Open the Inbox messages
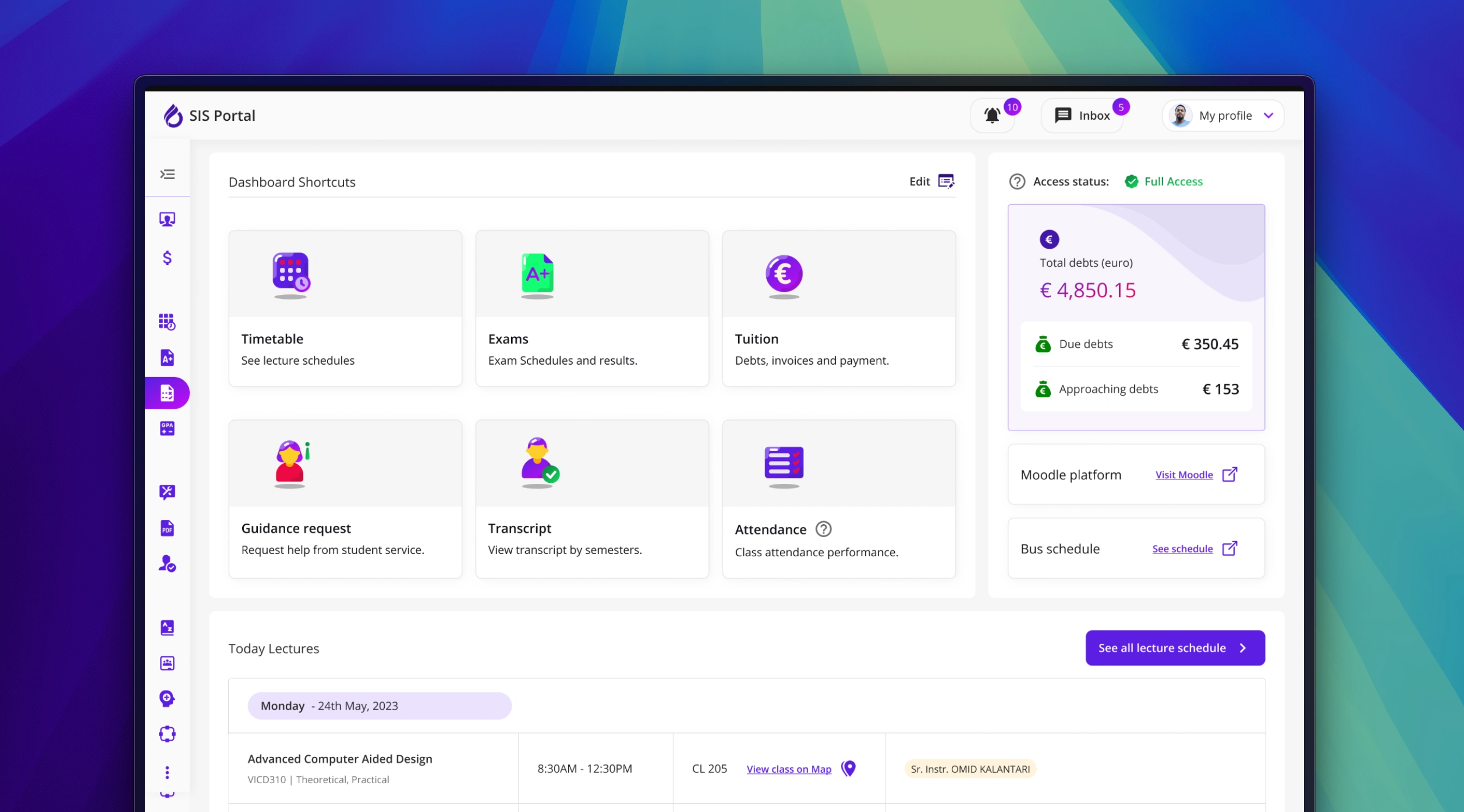The height and width of the screenshot is (812, 1464). pyautogui.click(x=1082, y=116)
